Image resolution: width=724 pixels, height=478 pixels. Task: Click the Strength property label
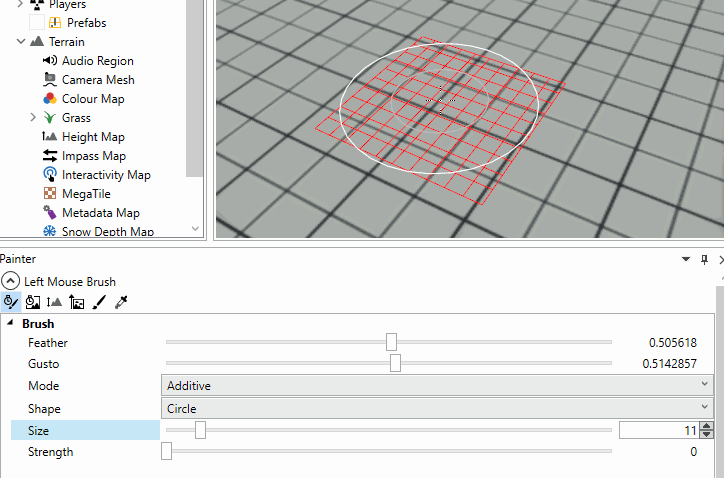click(x=50, y=452)
